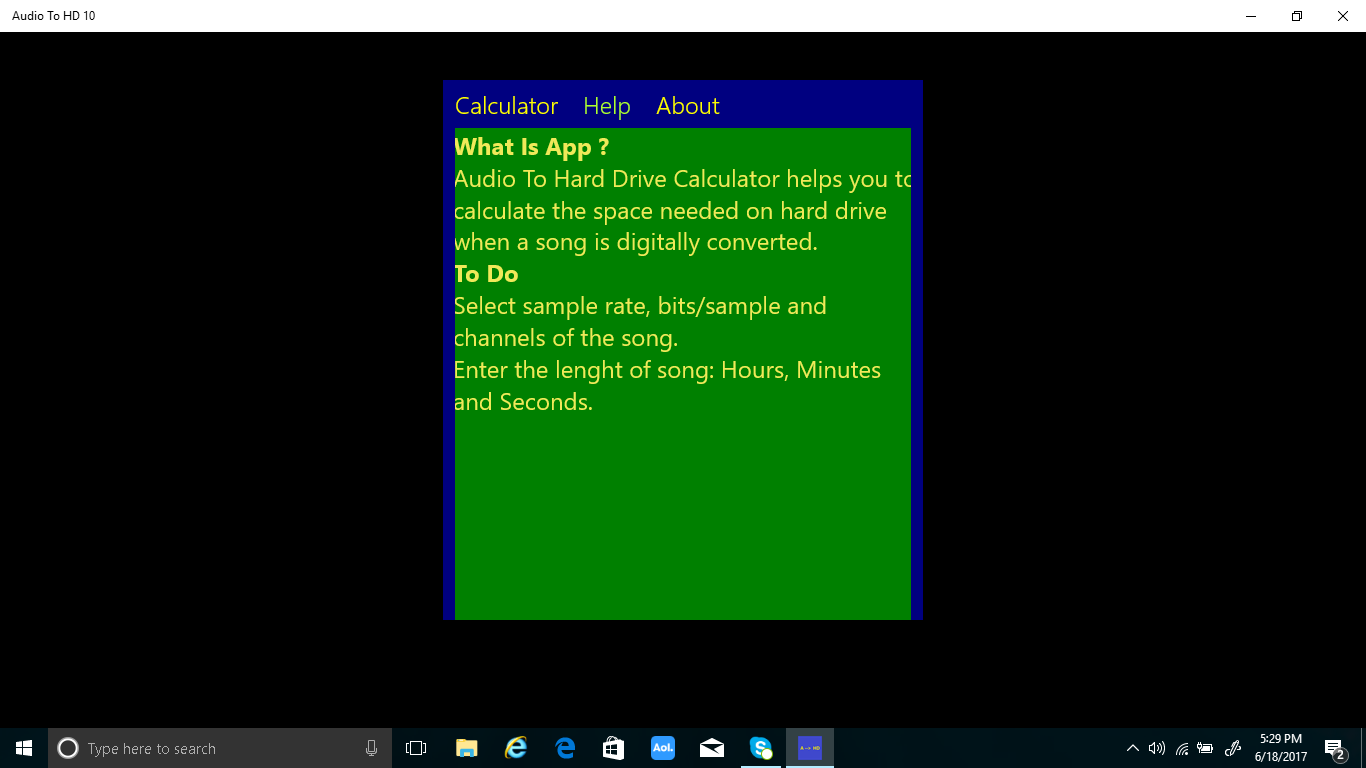Open the AOL app in the taskbar

[x=663, y=748]
